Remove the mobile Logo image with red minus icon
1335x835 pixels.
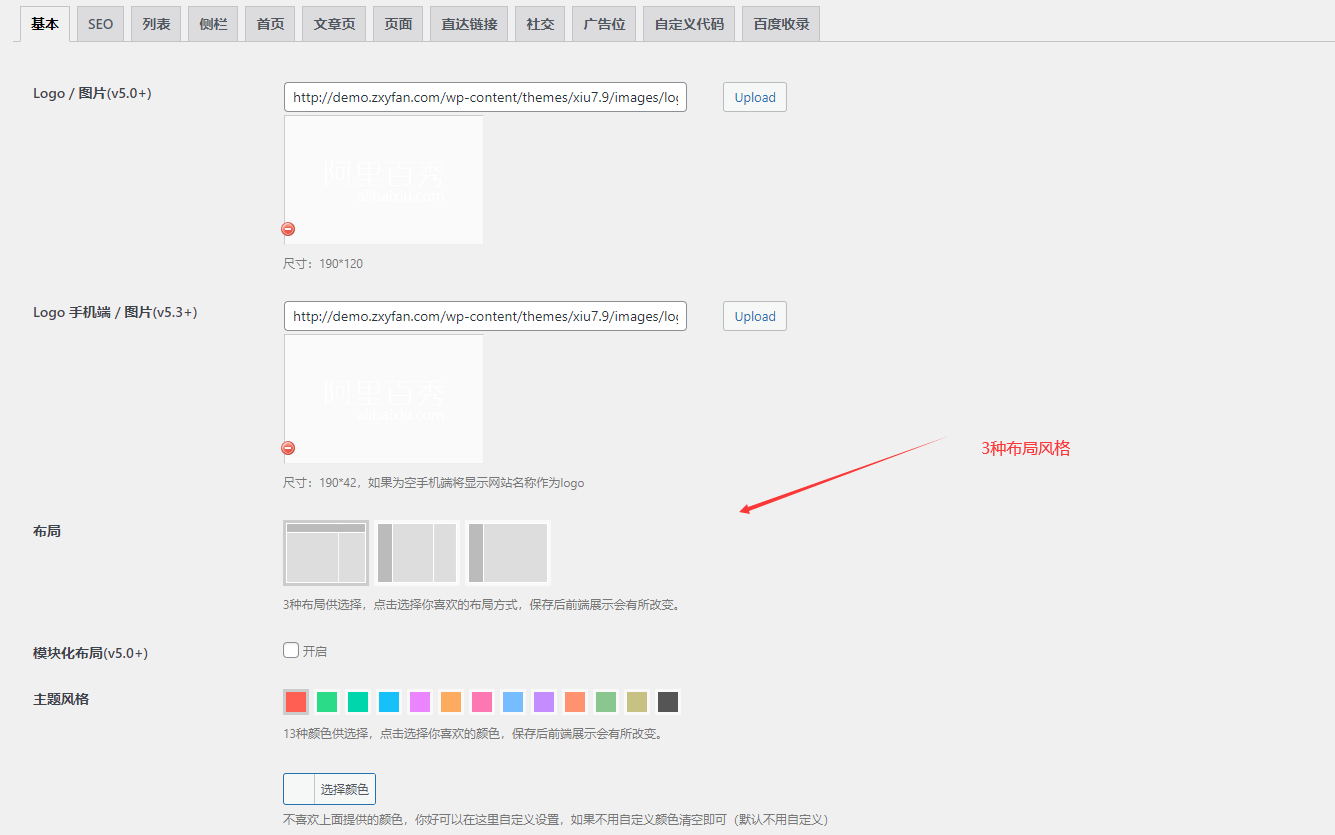[288, 448]
